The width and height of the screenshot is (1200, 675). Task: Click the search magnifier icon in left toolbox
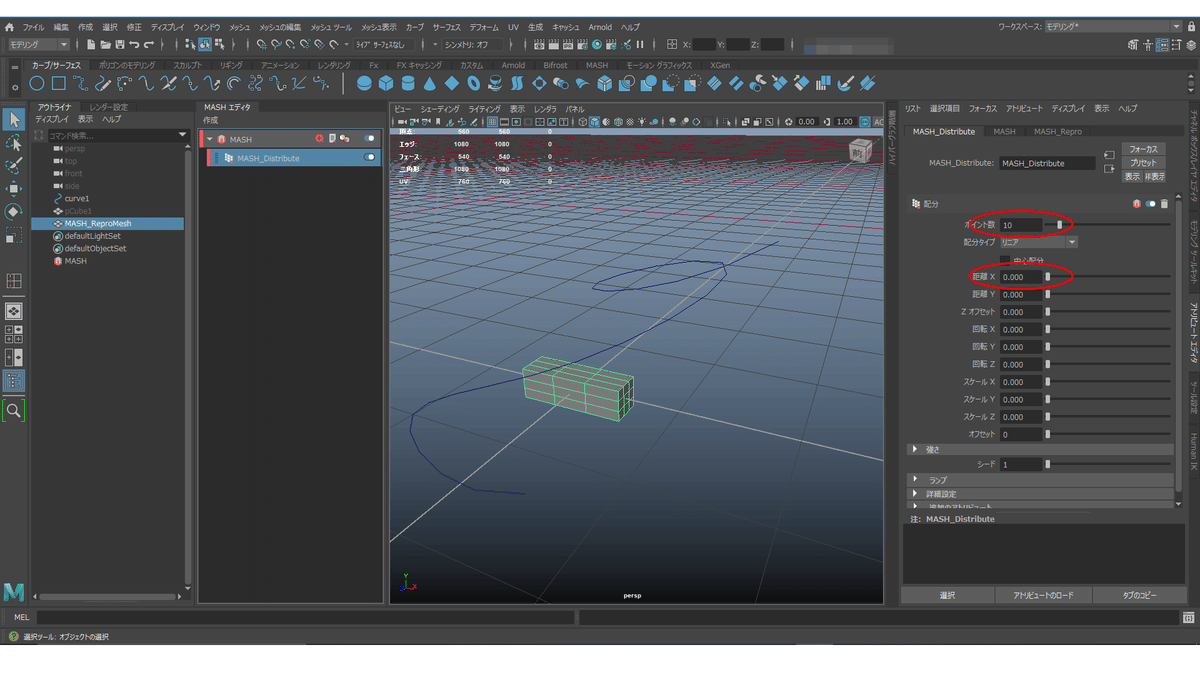click(14, 410)
